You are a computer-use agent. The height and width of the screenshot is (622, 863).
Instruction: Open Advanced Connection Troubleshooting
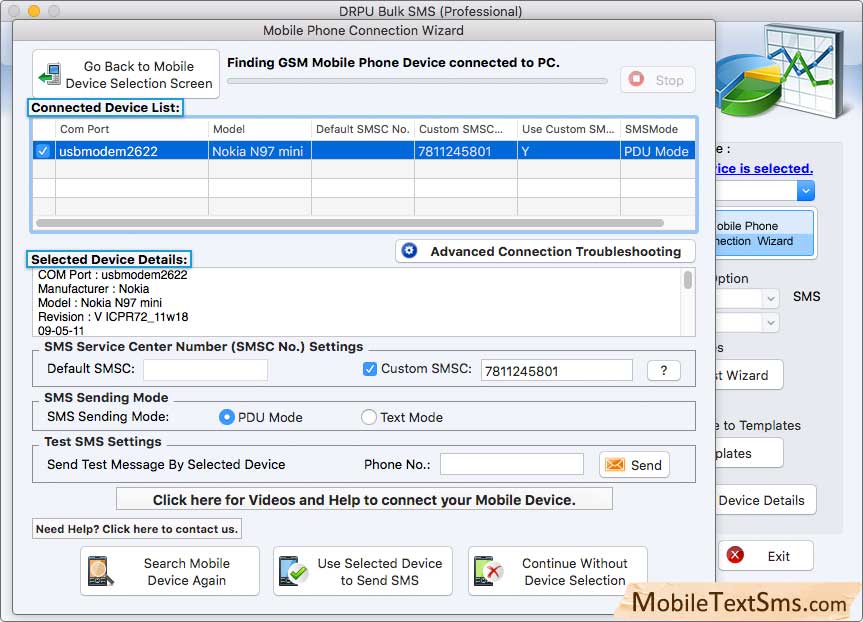click(545, 251)
